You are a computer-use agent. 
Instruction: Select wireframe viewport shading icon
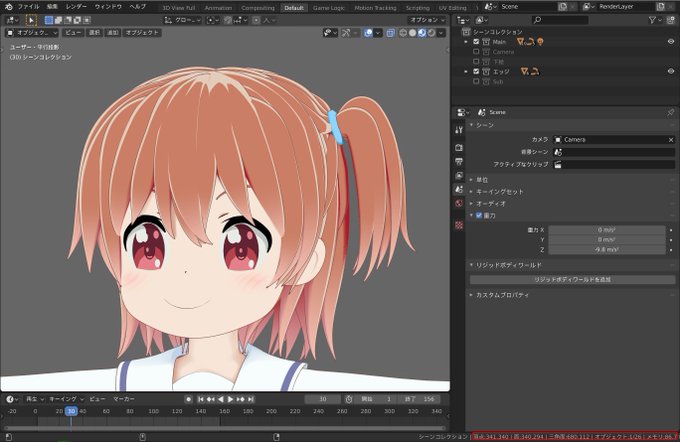click(x=403, y=33)
